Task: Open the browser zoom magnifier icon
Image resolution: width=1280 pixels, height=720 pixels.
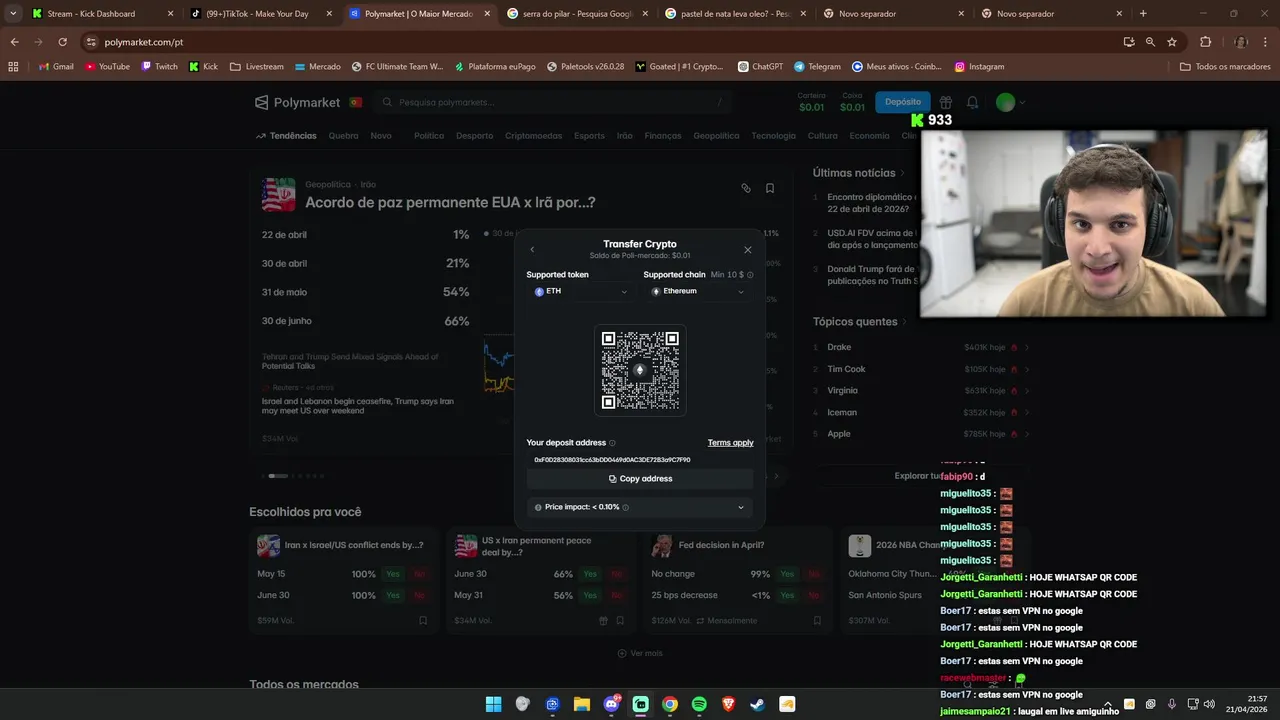Action: point(1150,42)
